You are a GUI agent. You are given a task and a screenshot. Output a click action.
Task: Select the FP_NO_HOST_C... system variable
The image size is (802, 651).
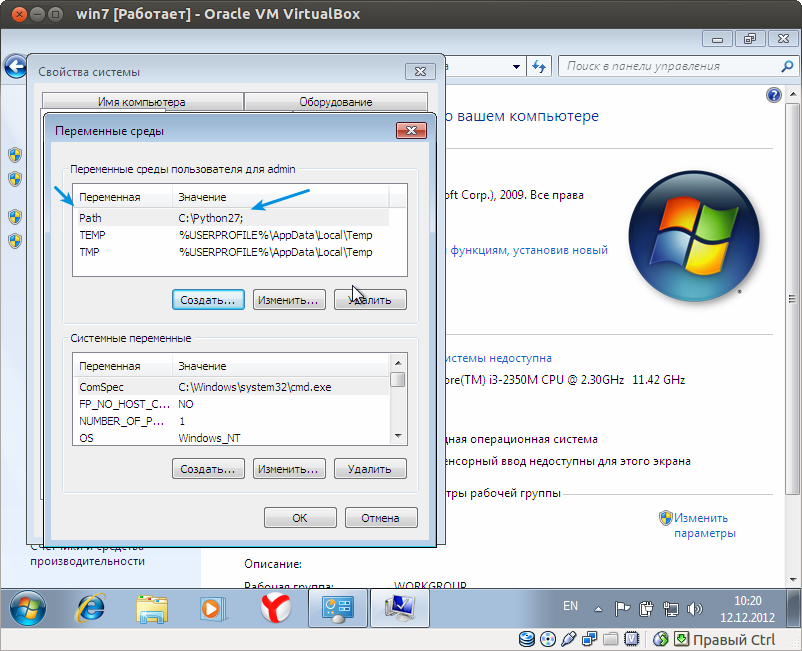click(x=231, y=404)
